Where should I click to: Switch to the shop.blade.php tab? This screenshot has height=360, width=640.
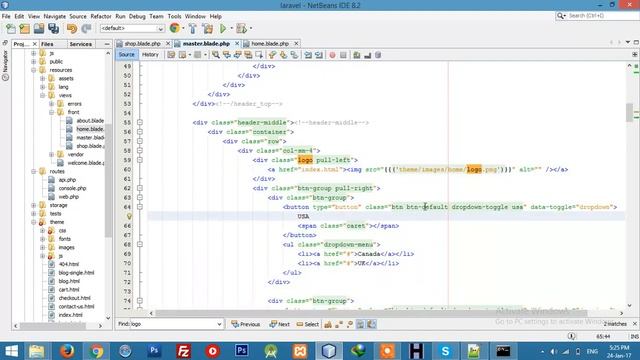[x=142, y=43]
